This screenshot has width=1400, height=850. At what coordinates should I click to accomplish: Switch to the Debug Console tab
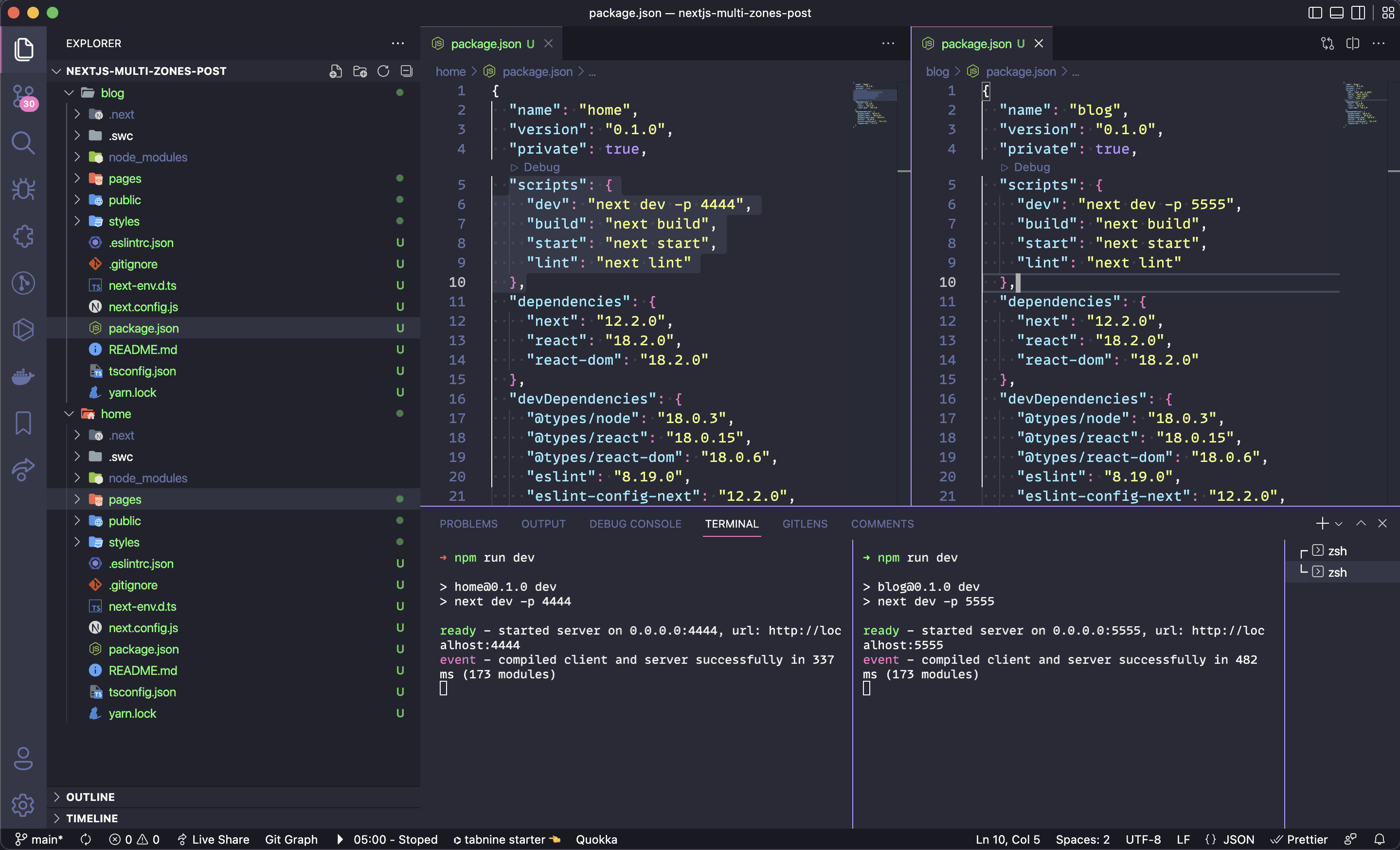coord(635,524)
